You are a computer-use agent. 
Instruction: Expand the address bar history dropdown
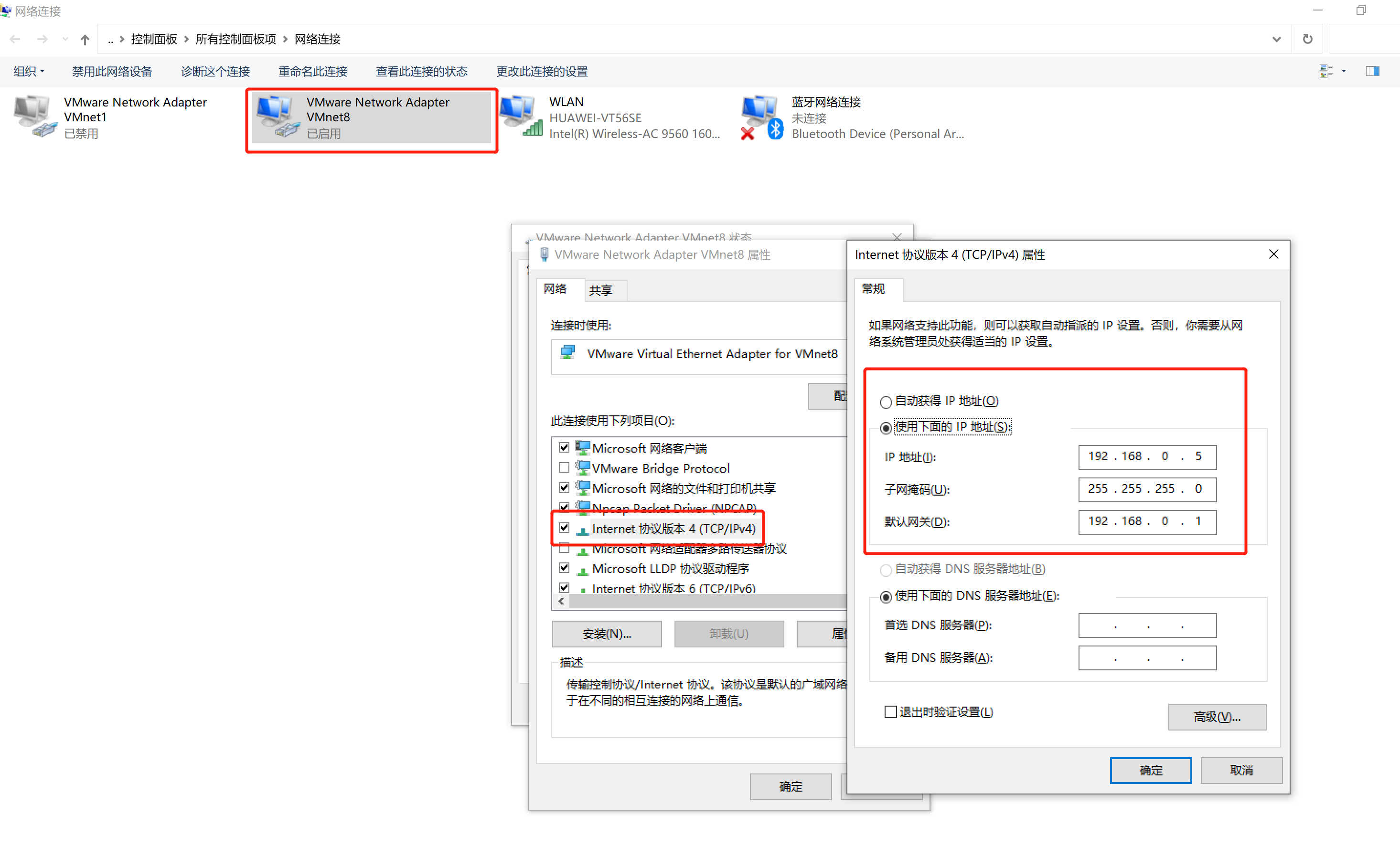click(1277, 39)
